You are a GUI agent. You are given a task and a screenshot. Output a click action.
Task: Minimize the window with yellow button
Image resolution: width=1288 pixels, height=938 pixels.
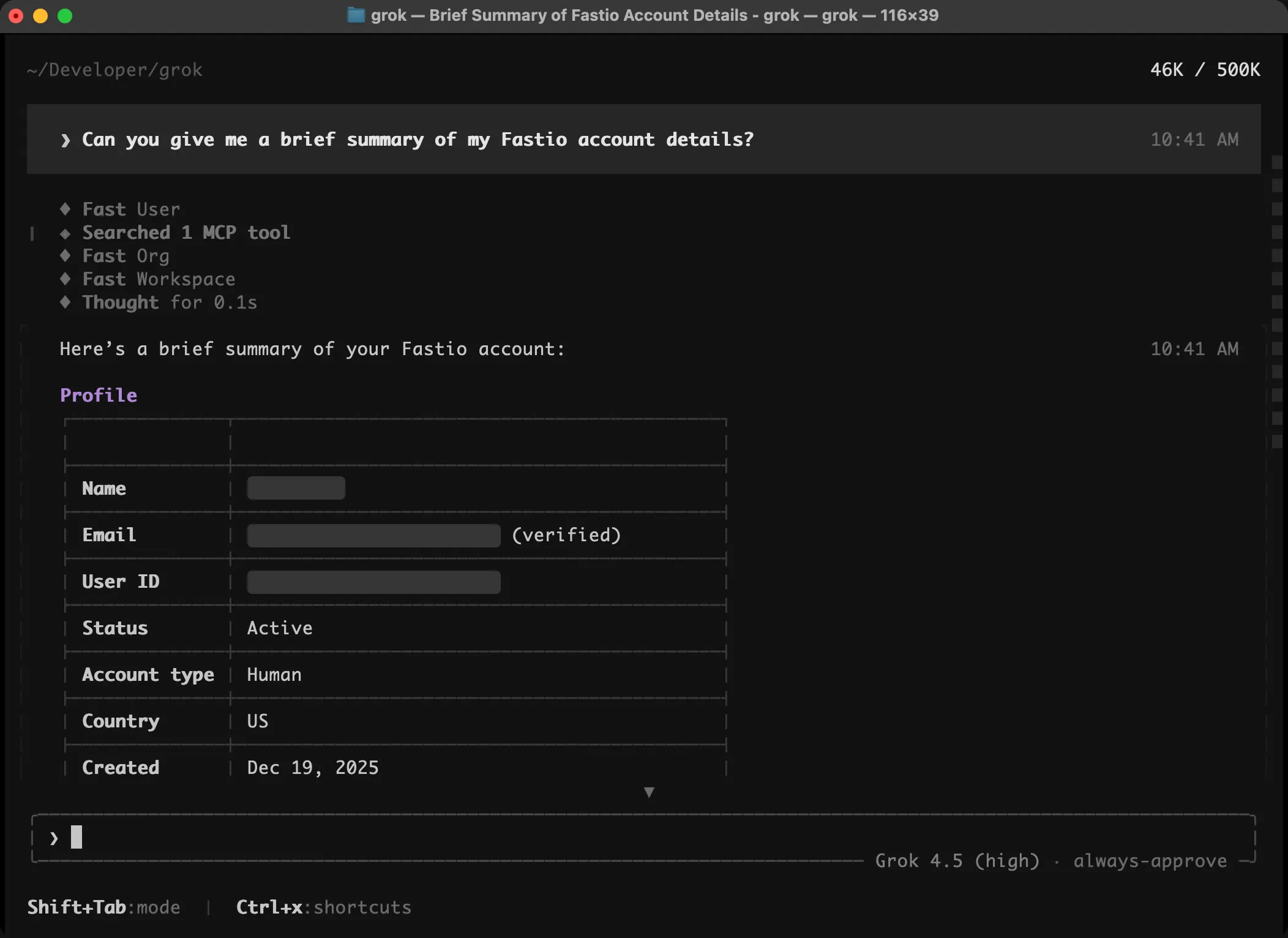tap(40, 16)
